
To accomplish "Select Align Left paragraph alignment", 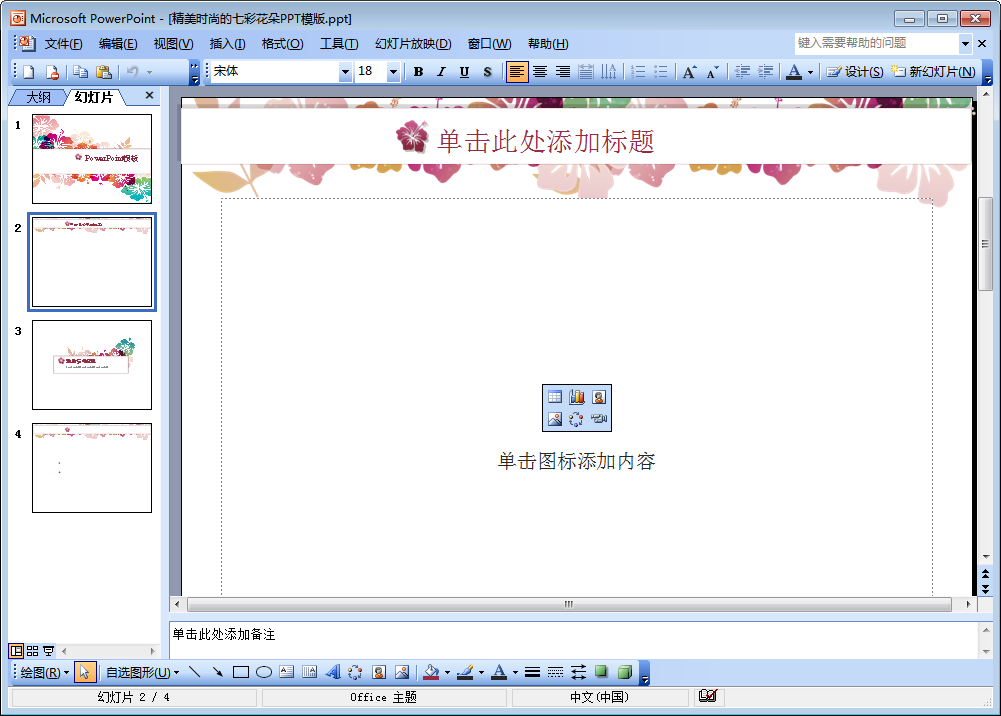I will [x=516, y=71].
